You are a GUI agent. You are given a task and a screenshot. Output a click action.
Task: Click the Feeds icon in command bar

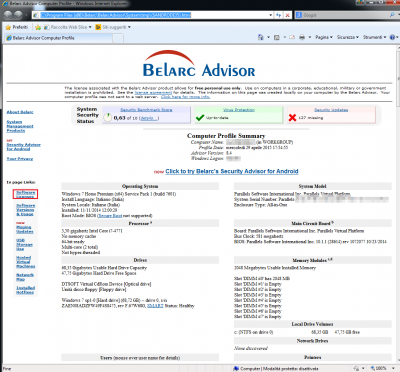(x=277, y=37)
